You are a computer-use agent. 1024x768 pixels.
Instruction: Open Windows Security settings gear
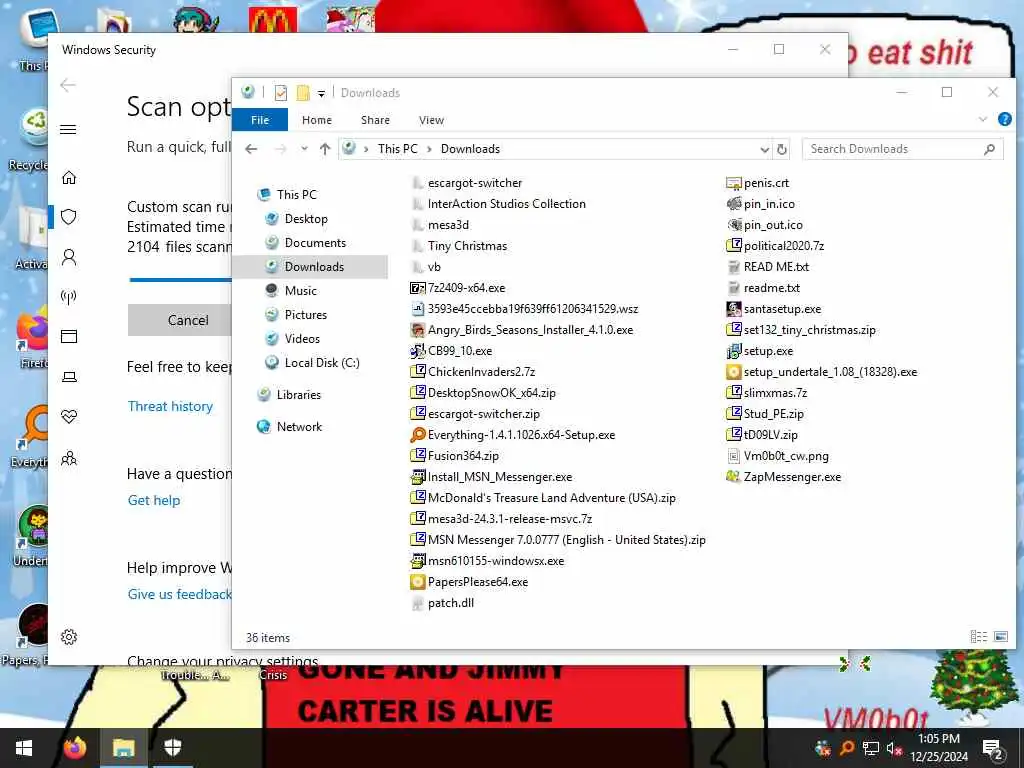point(69,637)
